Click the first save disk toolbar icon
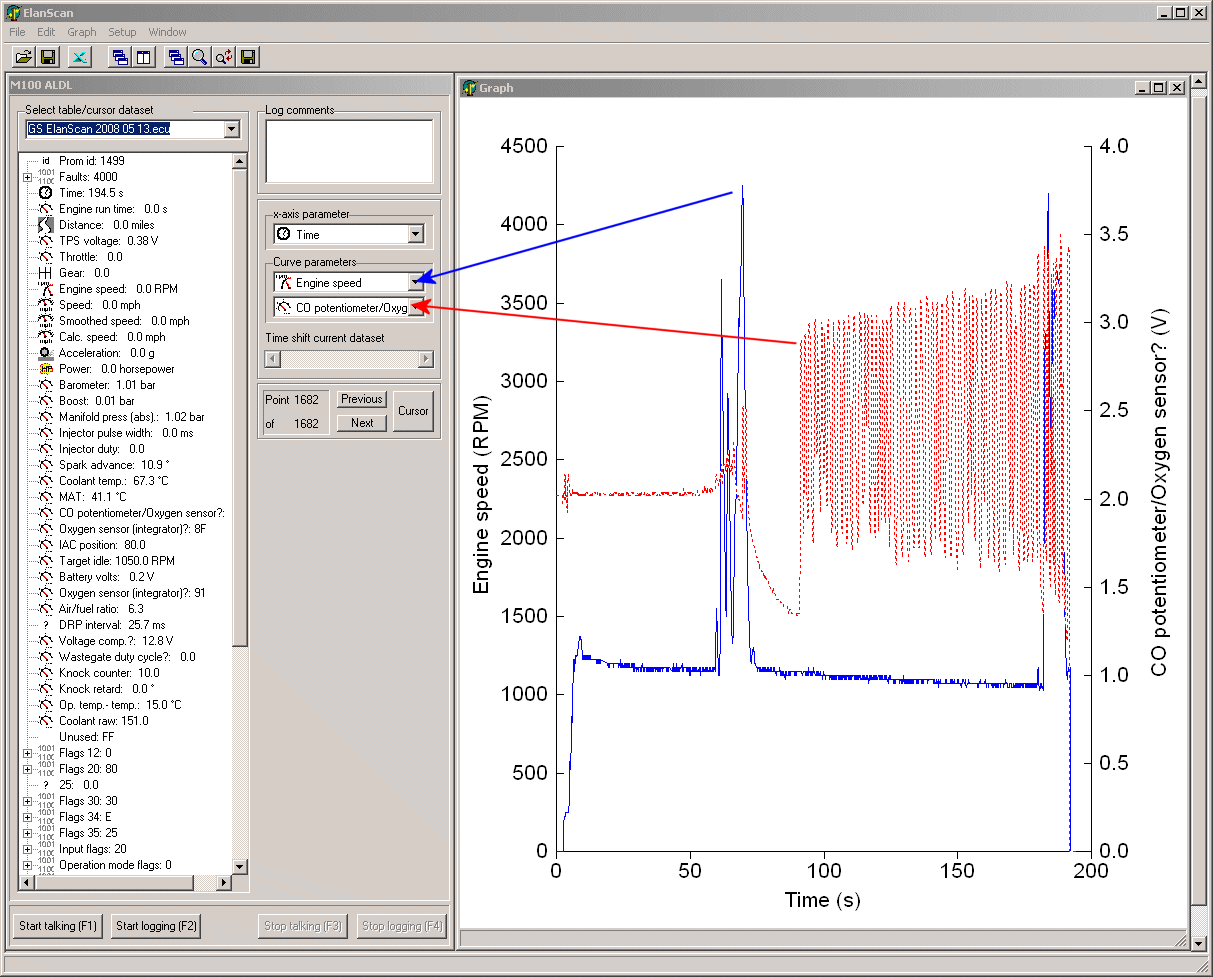Image resolution: width=1213 pixels, height=977 pixels. 48,57
